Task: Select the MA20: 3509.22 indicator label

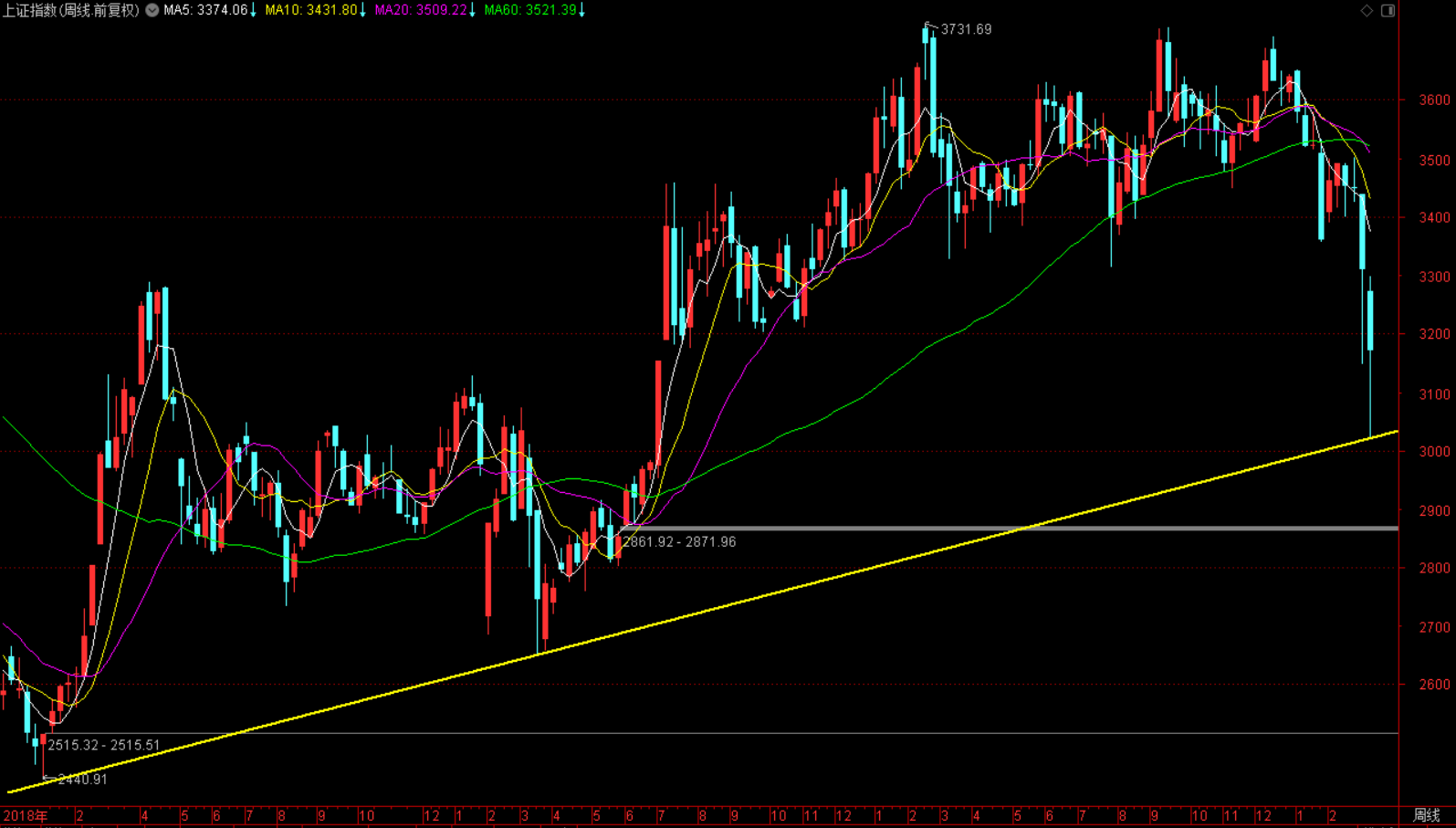Action: [420, 10]
